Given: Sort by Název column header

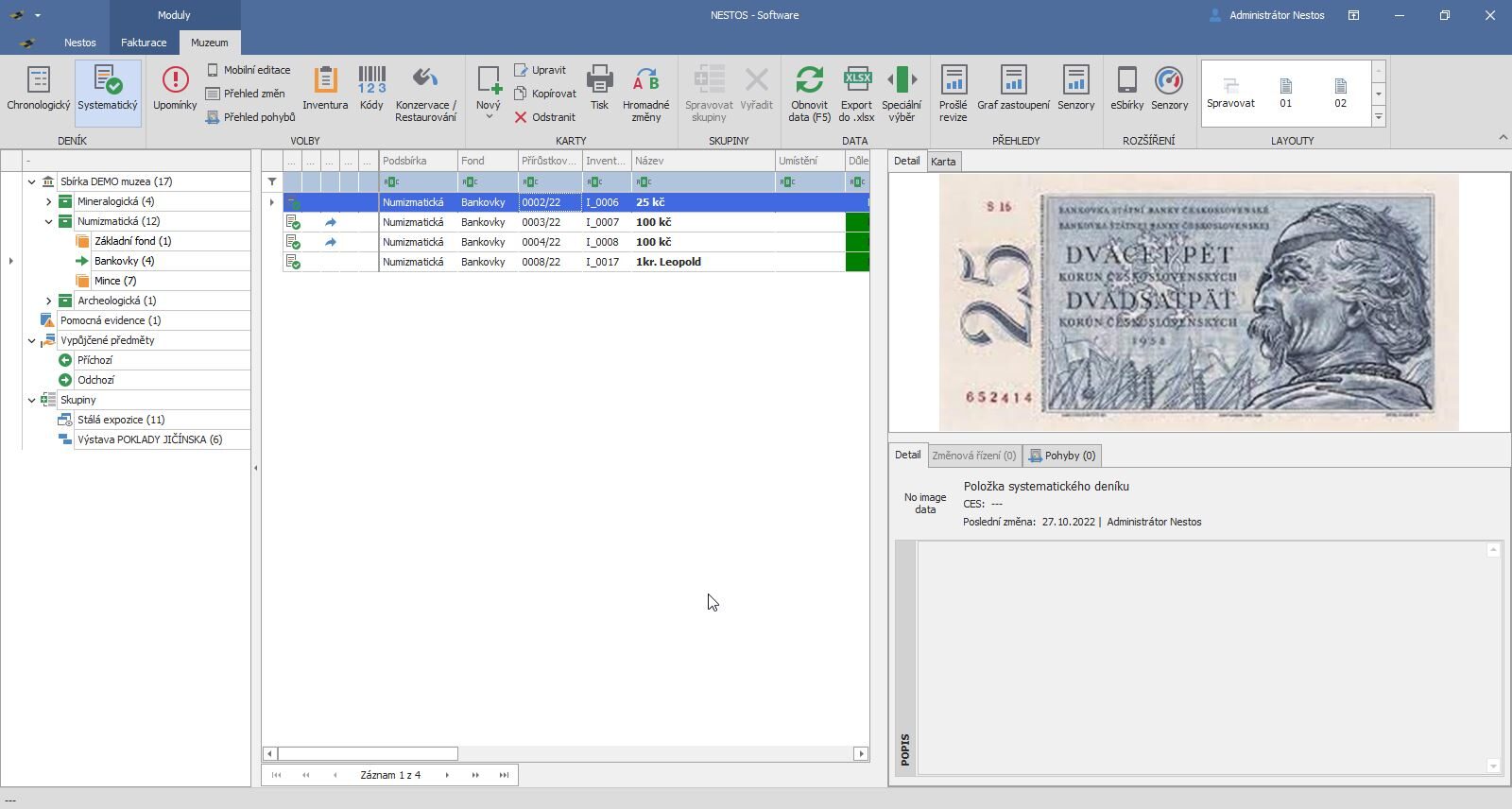Looking at the screenshot, I should pos(703,161).
